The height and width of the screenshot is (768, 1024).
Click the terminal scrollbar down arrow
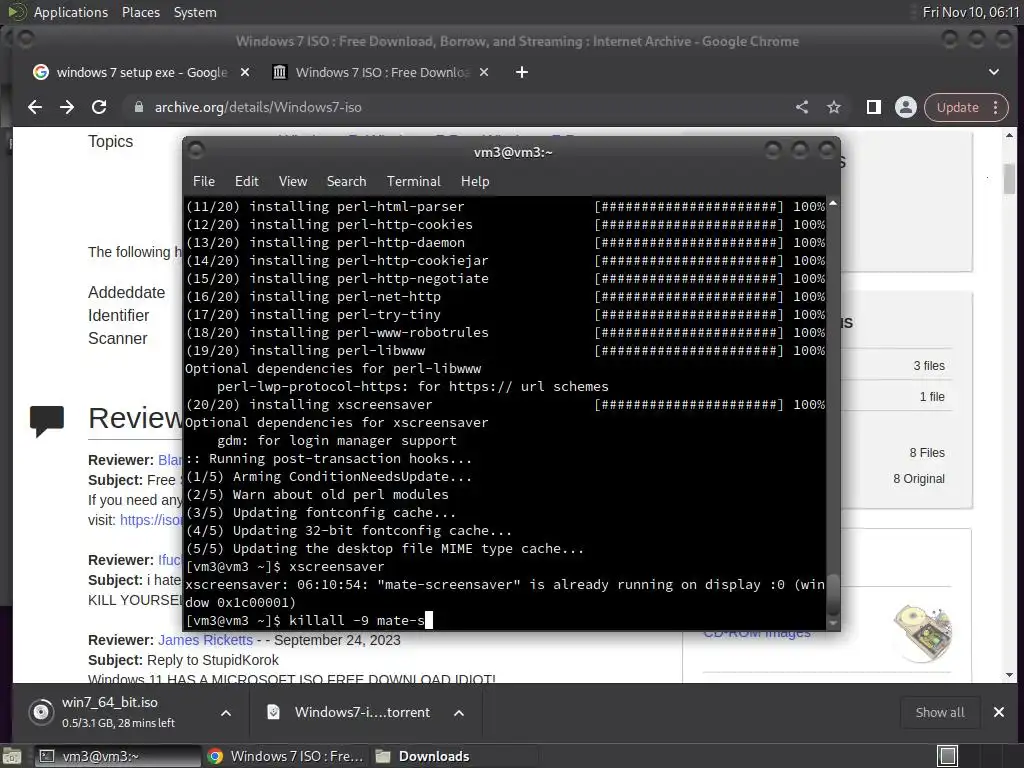point(833,624)
